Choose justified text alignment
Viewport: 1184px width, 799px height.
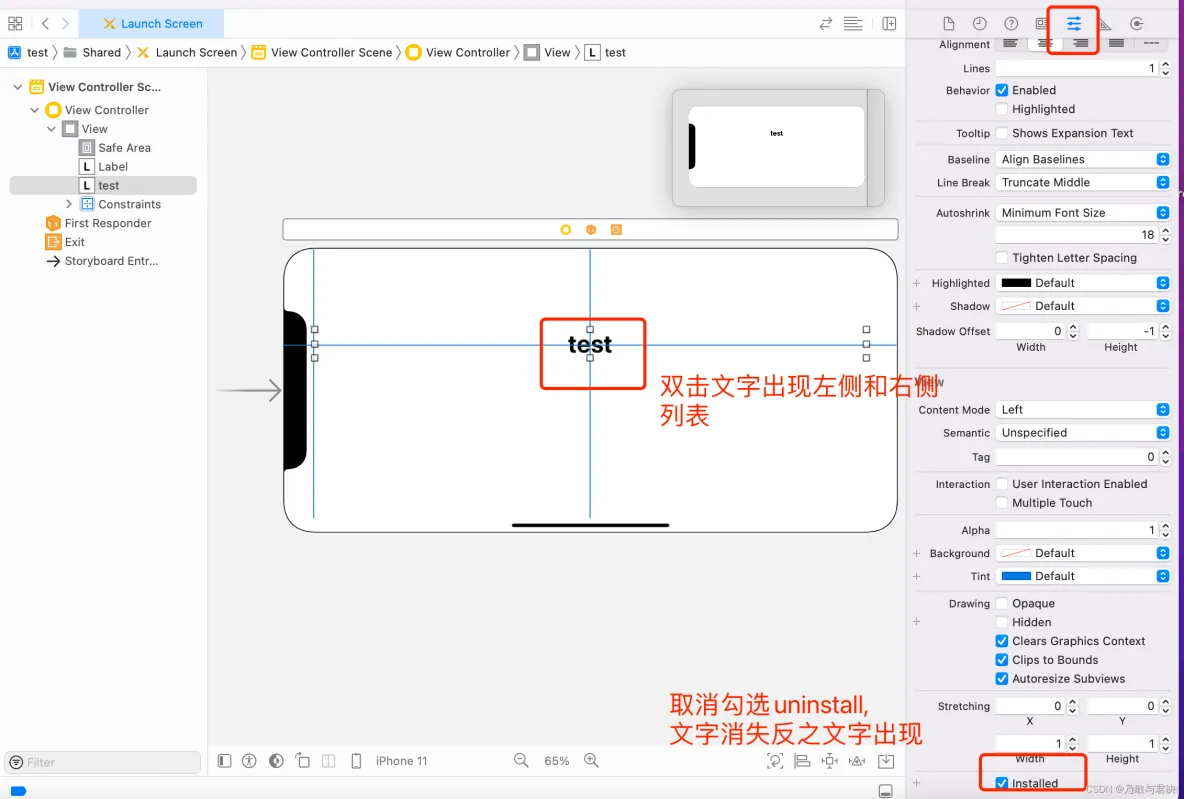1116,43
